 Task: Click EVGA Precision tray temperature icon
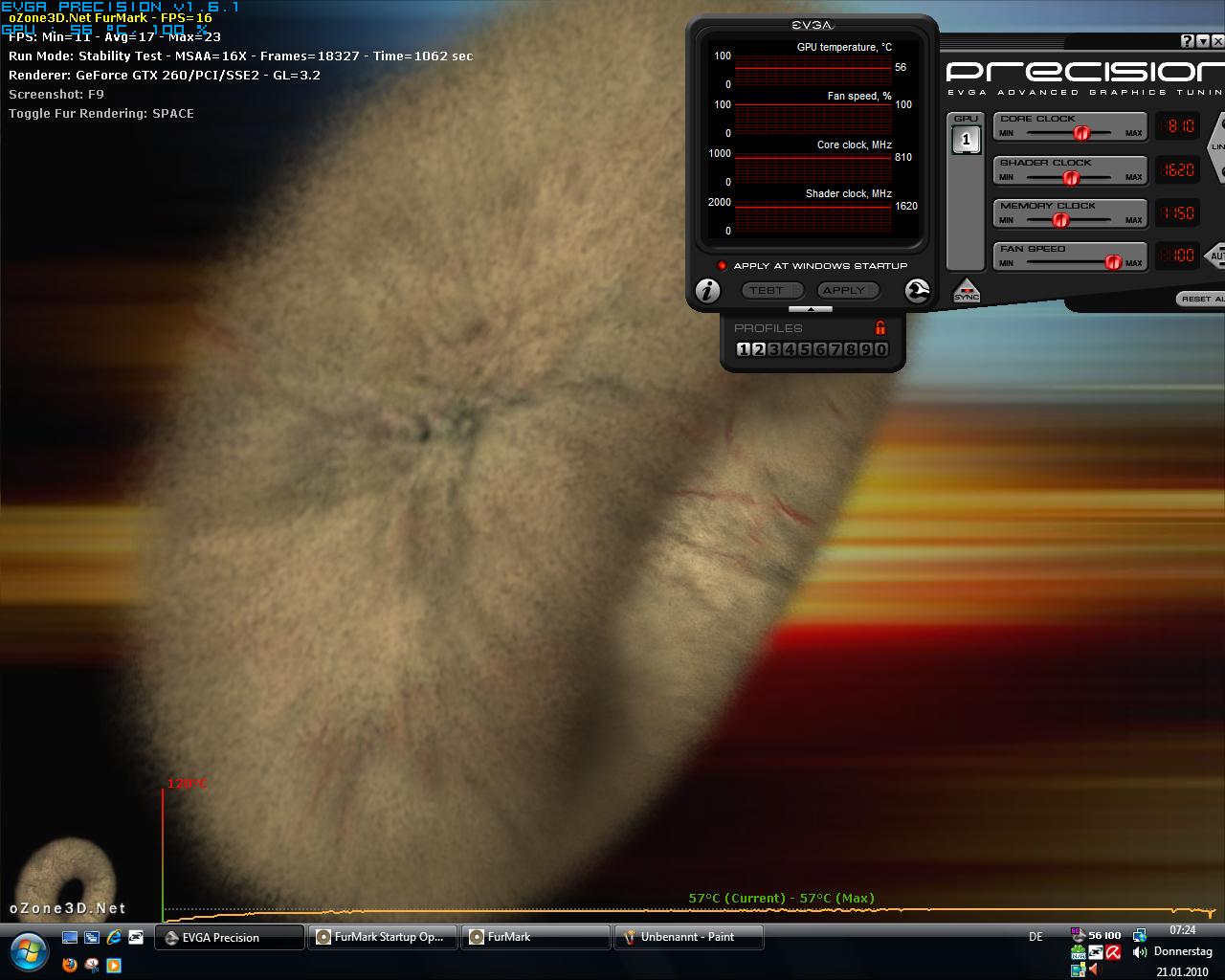1096,935
